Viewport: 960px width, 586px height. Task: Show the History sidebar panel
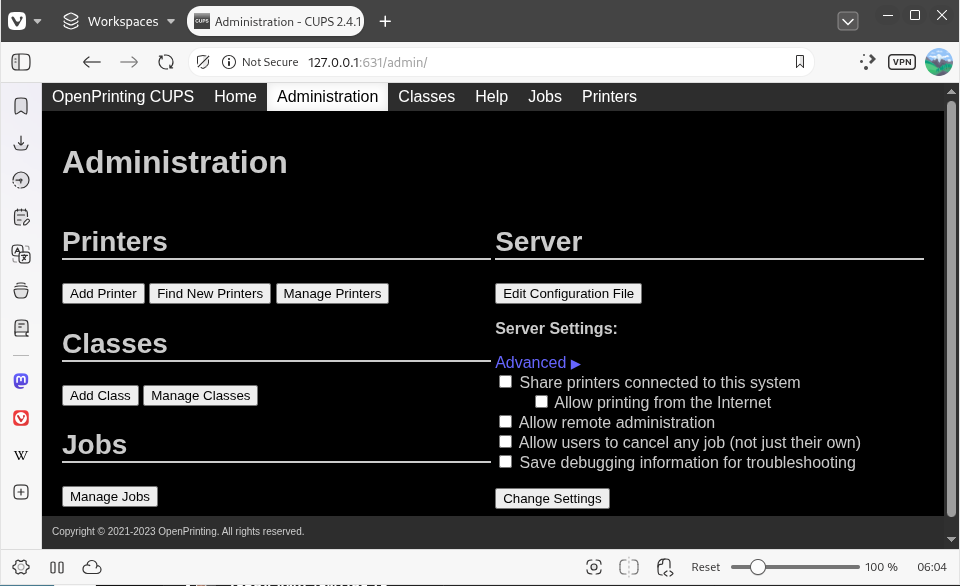(x=21, y=180)
